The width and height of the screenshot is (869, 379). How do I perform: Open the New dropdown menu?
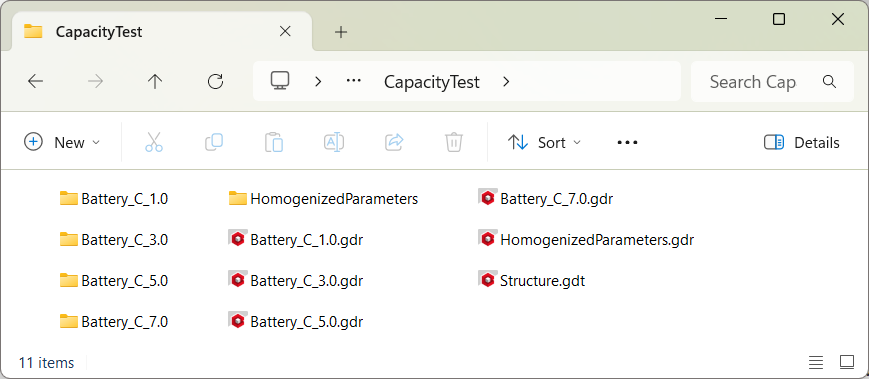pos(62,142)
